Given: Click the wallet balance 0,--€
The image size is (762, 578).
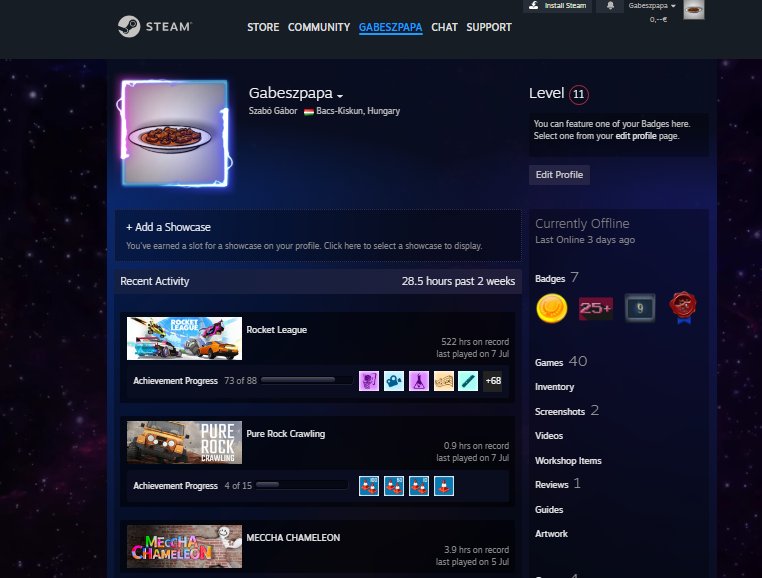Looking at the screenshot, I should pyautogui.click(x=658, y=19).
